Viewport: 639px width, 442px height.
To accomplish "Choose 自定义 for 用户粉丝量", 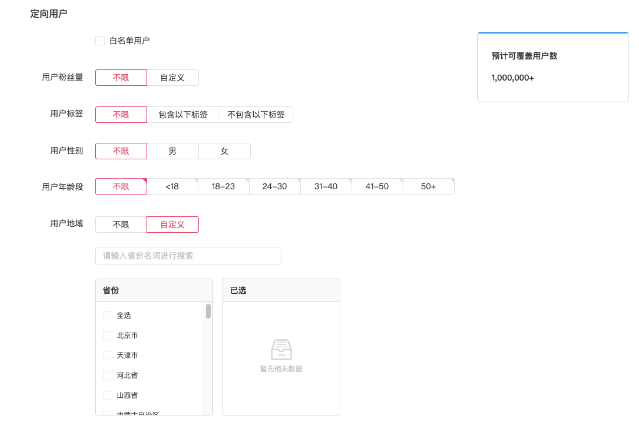I will click(172, 77).
